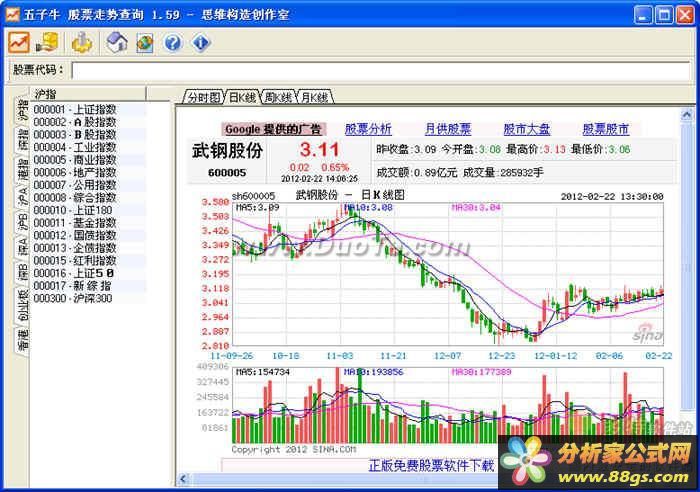Open the home page house icon
700x492 pixels.
pos(117,43)
